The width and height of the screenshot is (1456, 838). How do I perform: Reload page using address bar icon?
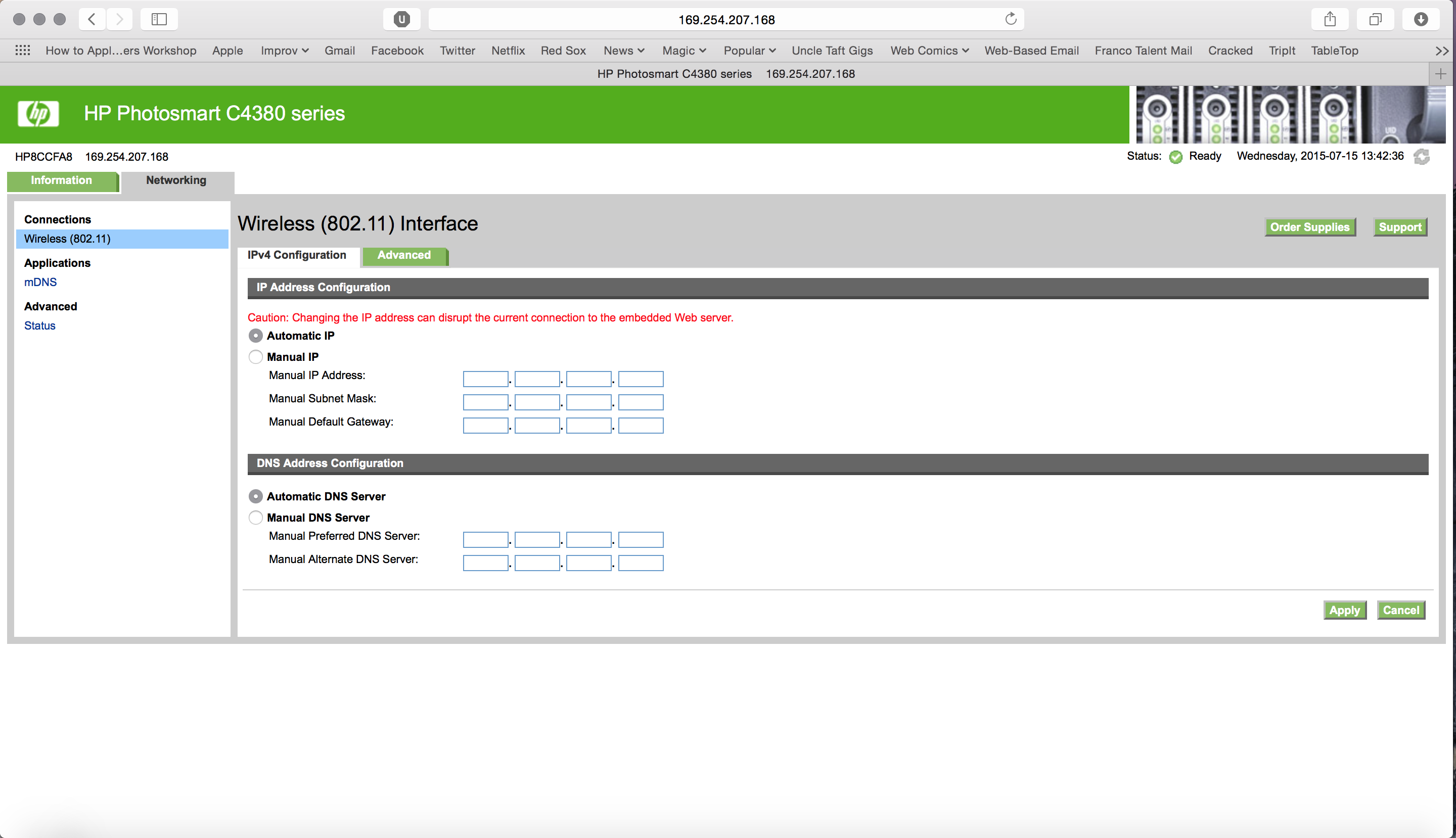(x=1011, y=19)
